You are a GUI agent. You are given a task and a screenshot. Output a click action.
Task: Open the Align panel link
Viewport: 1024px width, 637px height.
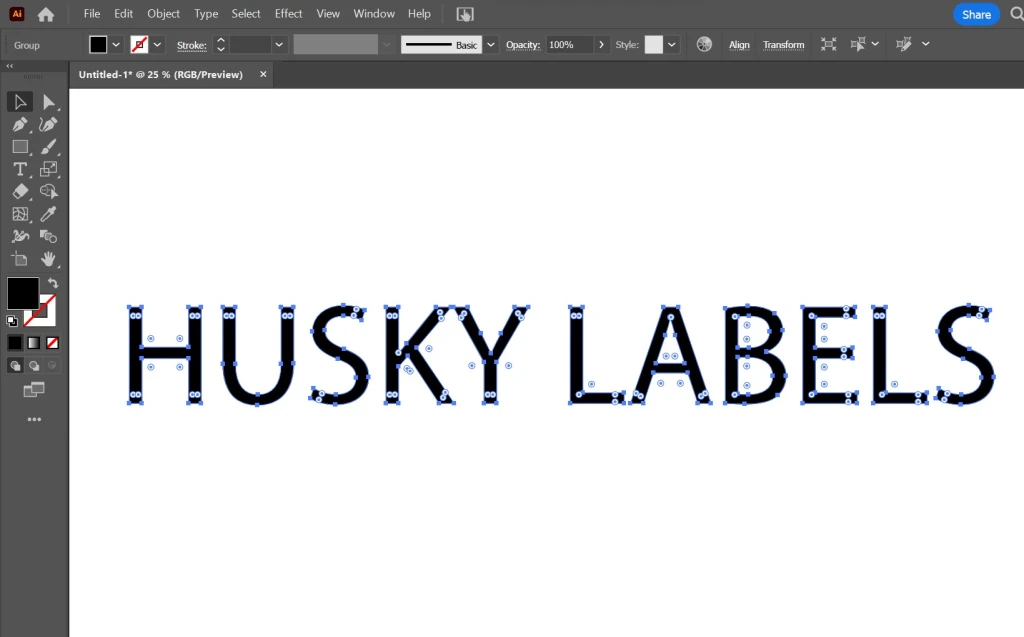pos(739,44)
